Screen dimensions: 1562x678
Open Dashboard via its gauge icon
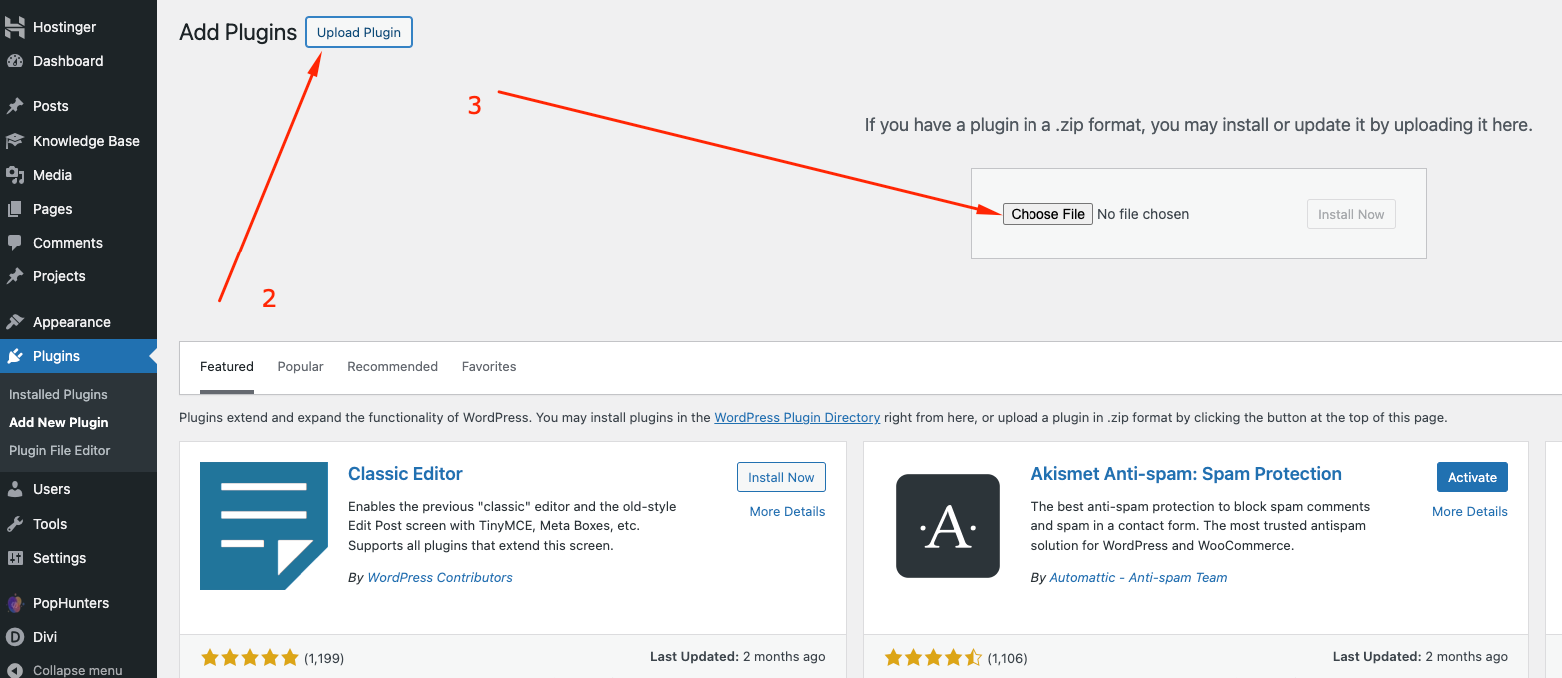[x=15, y=61]
